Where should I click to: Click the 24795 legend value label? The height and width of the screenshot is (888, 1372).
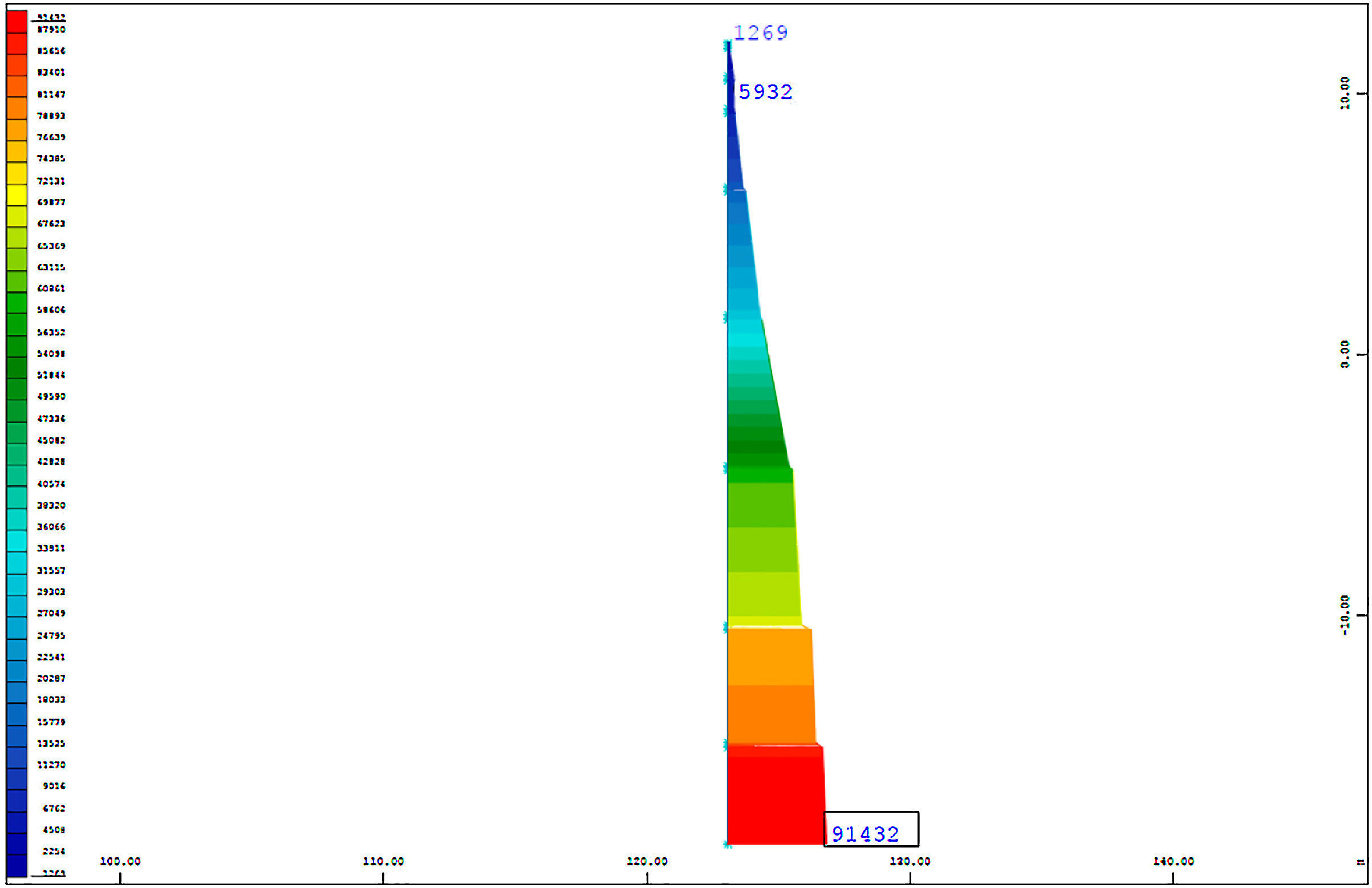coord(51,635)
